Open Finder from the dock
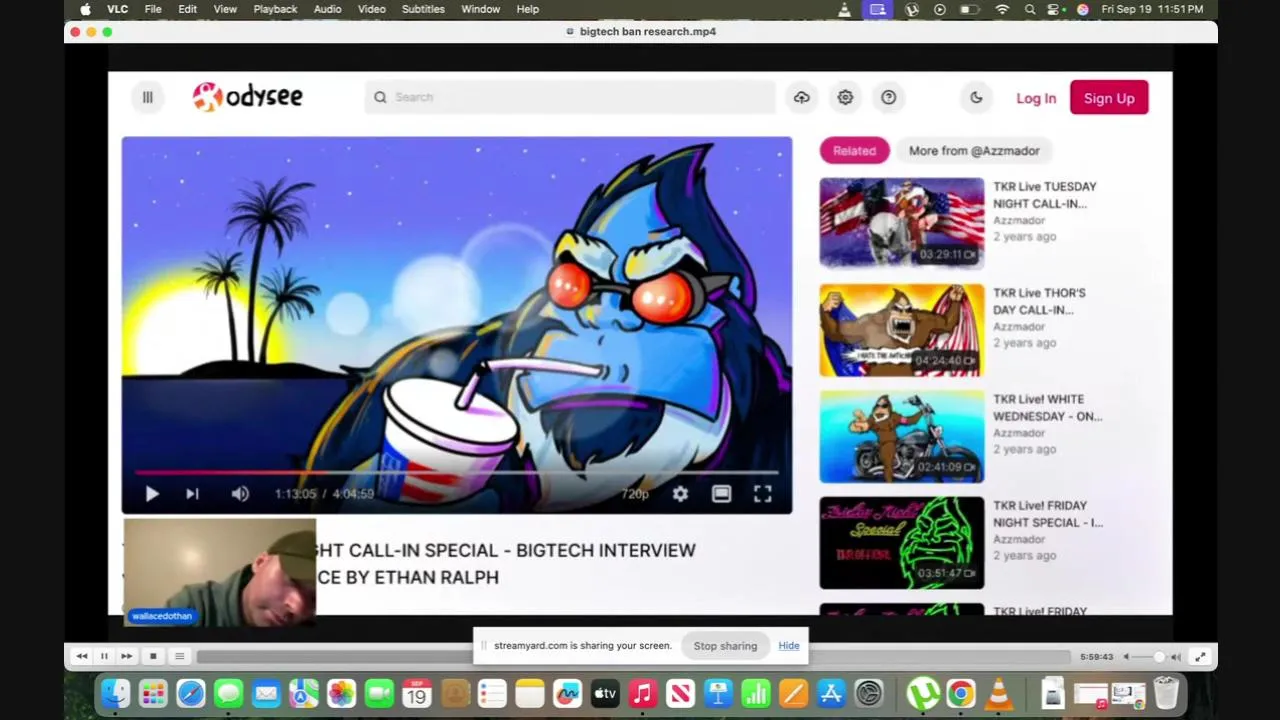1280x720 pixels. click(116, 693)
